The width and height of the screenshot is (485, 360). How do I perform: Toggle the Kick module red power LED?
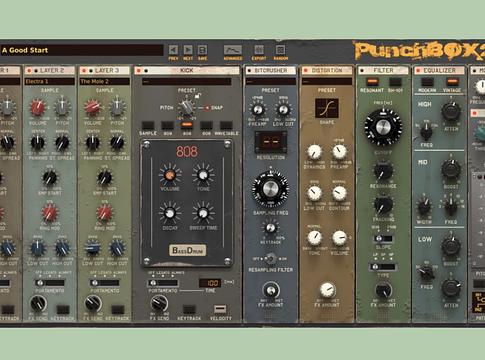coord(139,71)
